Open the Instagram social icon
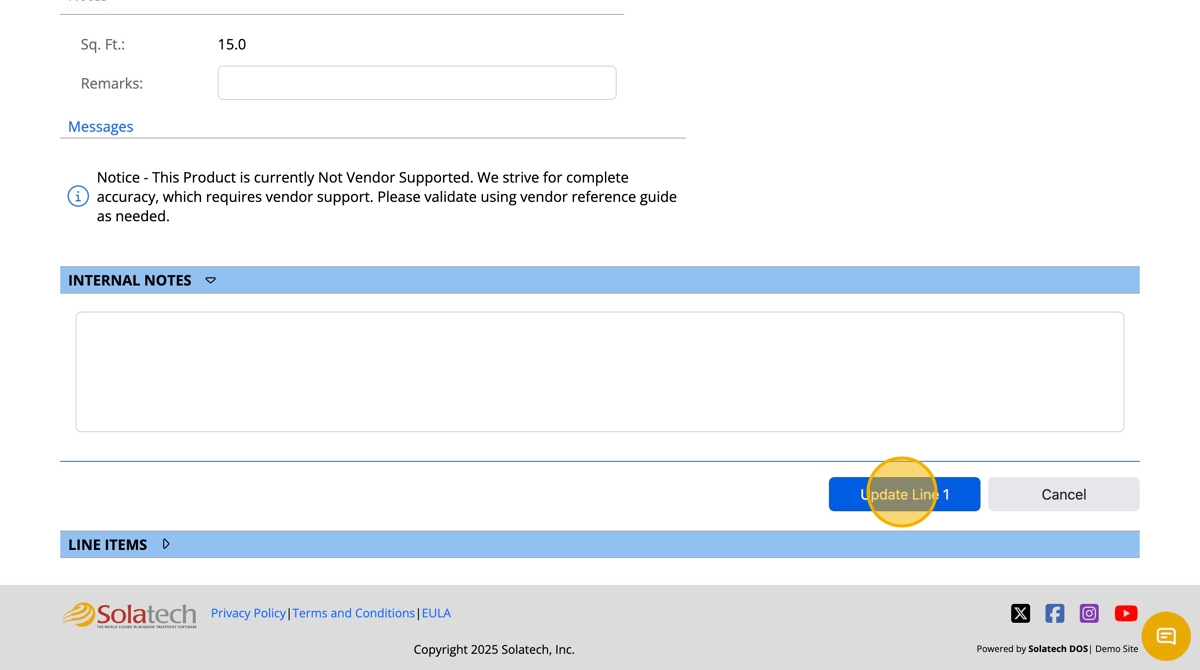This screenshot has height=670, width=1200. tap(1090, 613)
